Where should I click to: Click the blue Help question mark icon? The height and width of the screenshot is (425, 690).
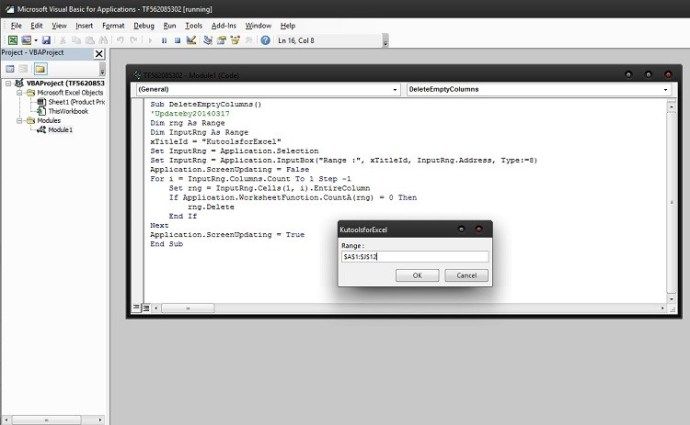coord(265,40)
